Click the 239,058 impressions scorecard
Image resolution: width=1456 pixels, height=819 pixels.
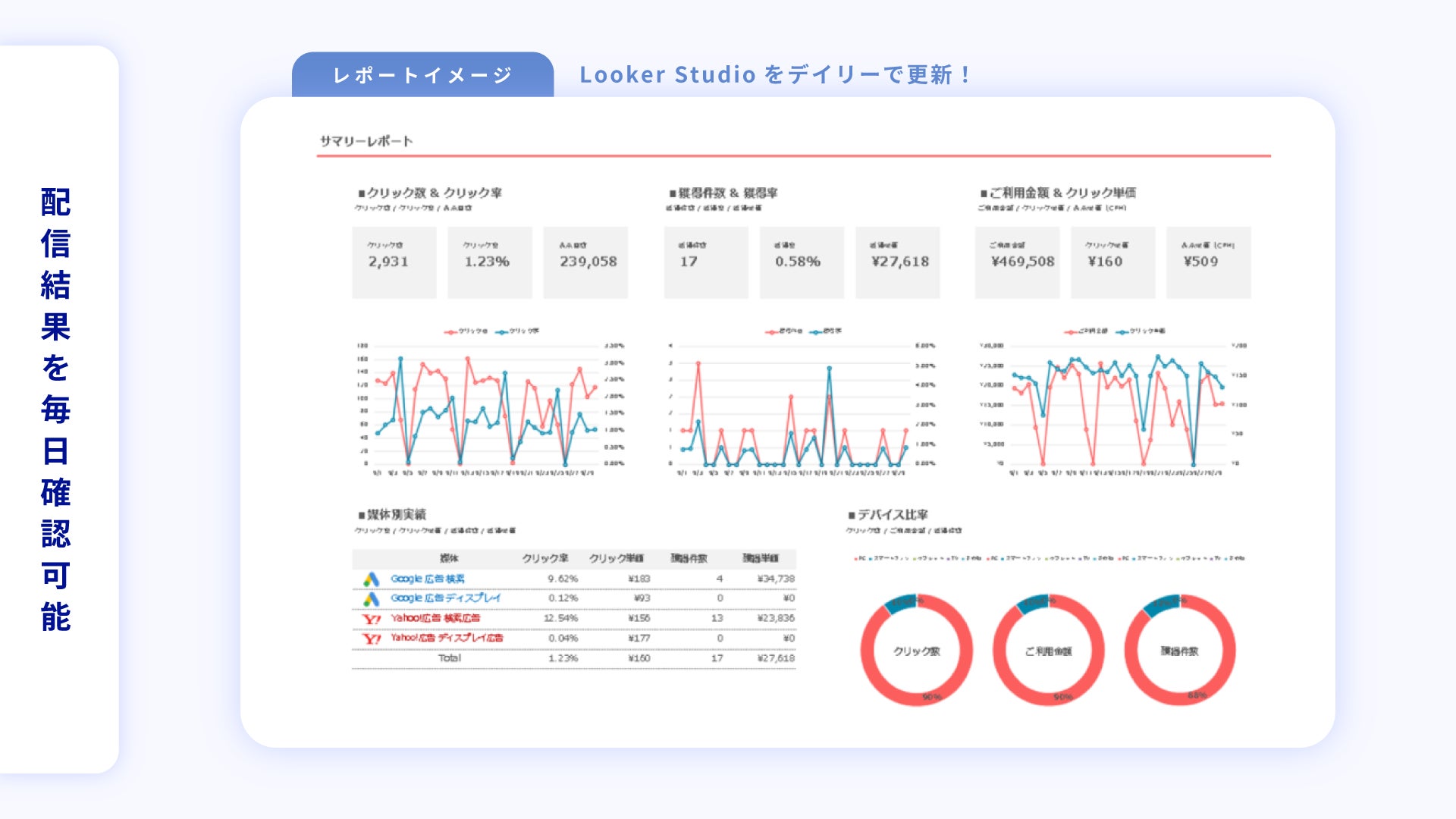point(585,262)
